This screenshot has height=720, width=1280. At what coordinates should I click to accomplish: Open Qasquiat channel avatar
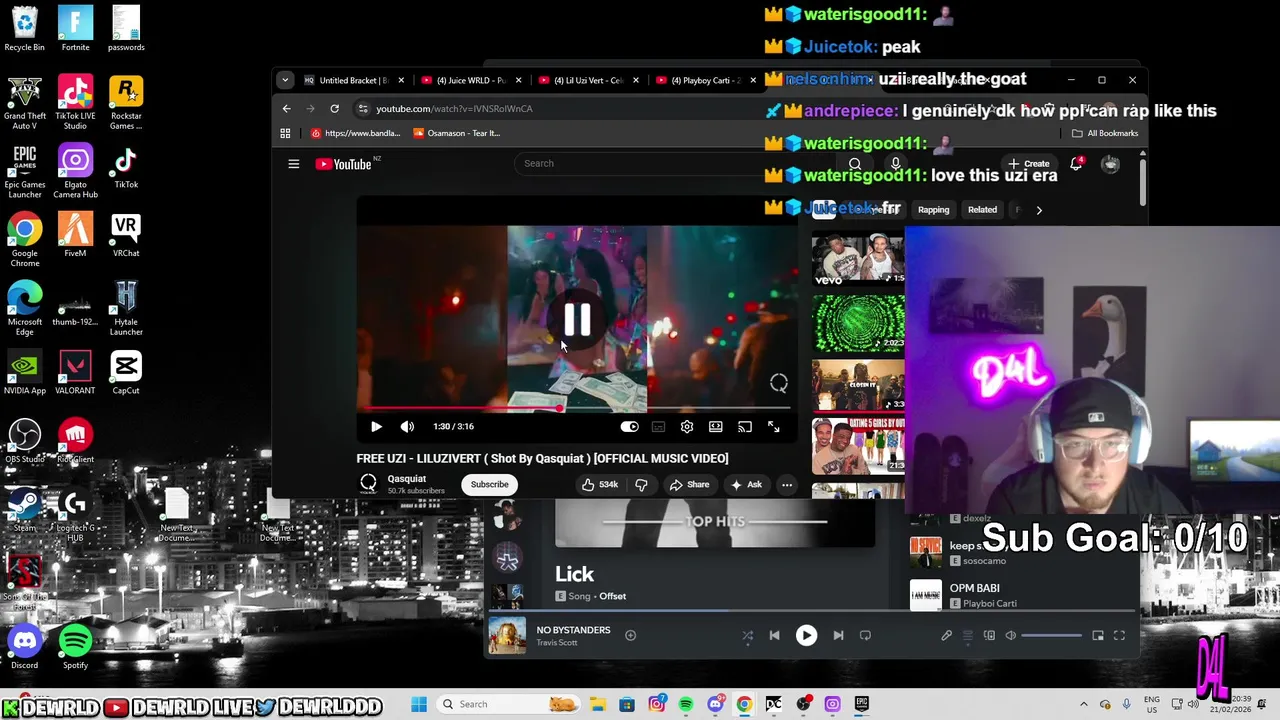pyautogui.click(x=368, y=485)
